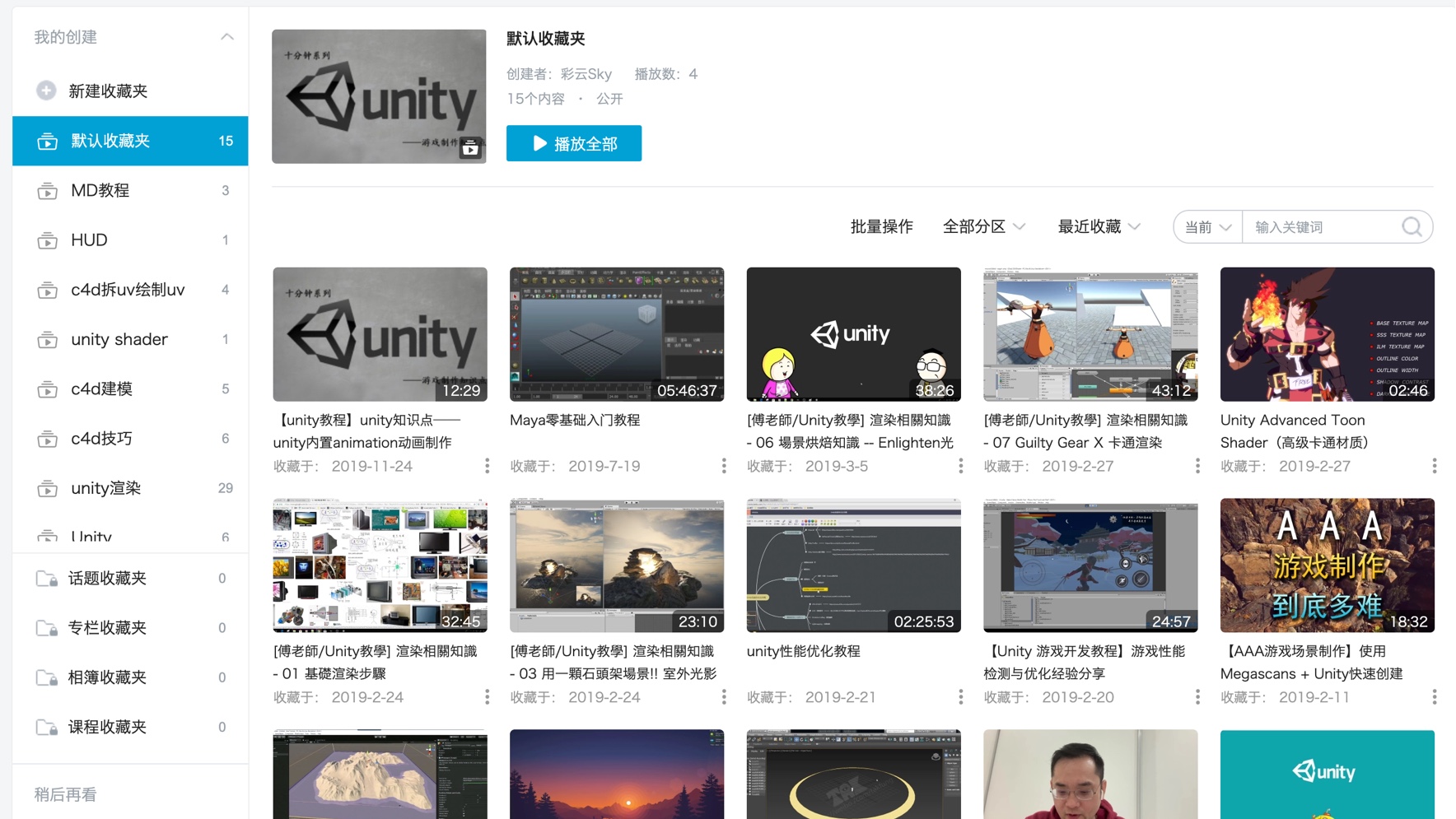Open the 默认收藏夹 cover image
This screenshot has width=1456, height=819.
379,96
